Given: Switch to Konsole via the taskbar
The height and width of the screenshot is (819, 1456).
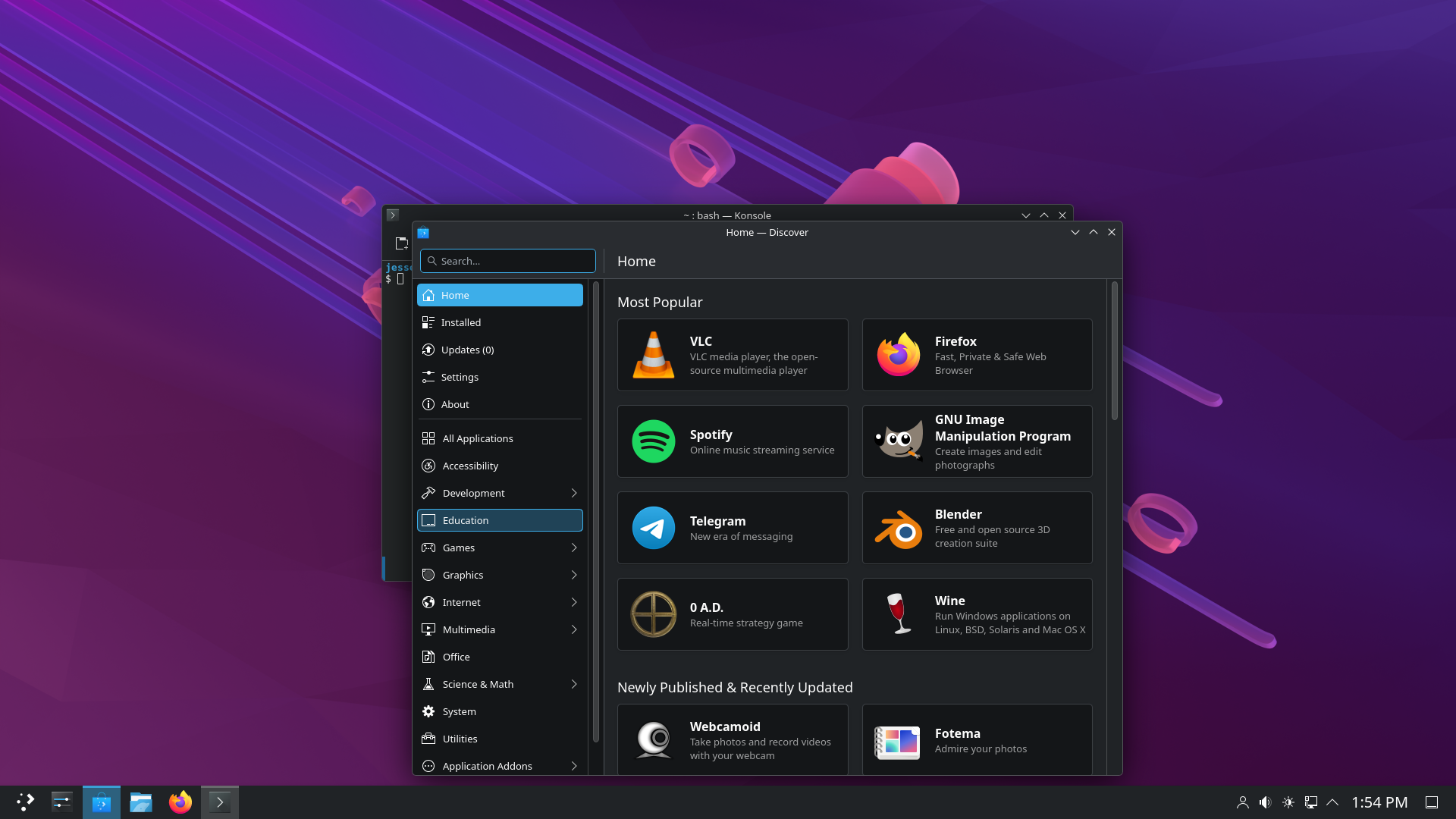Looking at the screenshot, I should click(x=220, y=802).
